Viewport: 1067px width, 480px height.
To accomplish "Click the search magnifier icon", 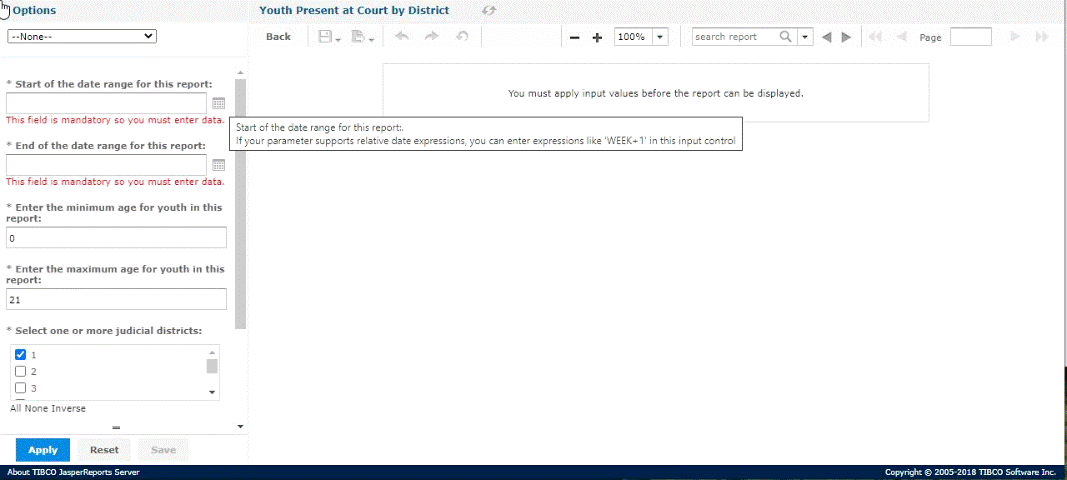I will click(x=786, y=37).
